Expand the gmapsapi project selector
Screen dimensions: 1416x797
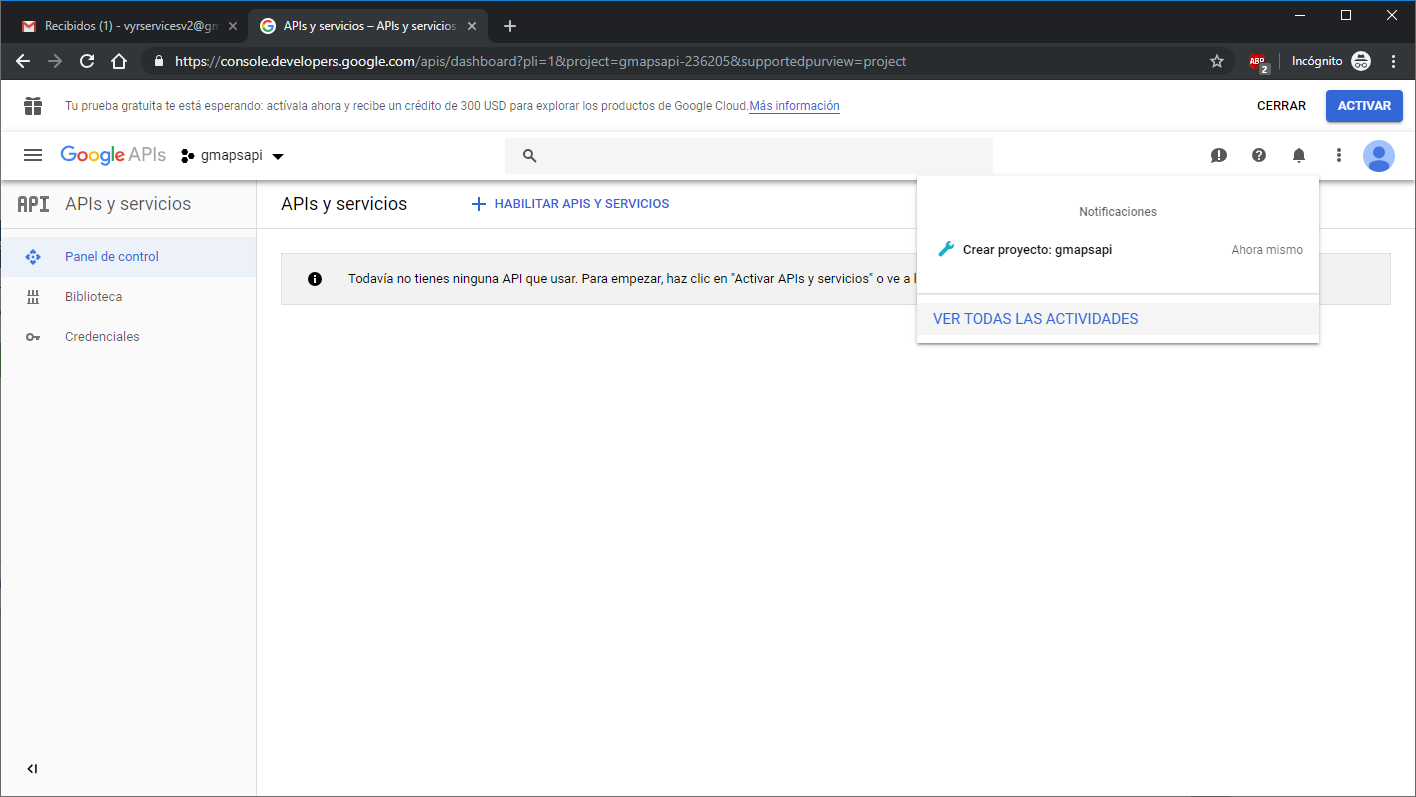(233, 156)
